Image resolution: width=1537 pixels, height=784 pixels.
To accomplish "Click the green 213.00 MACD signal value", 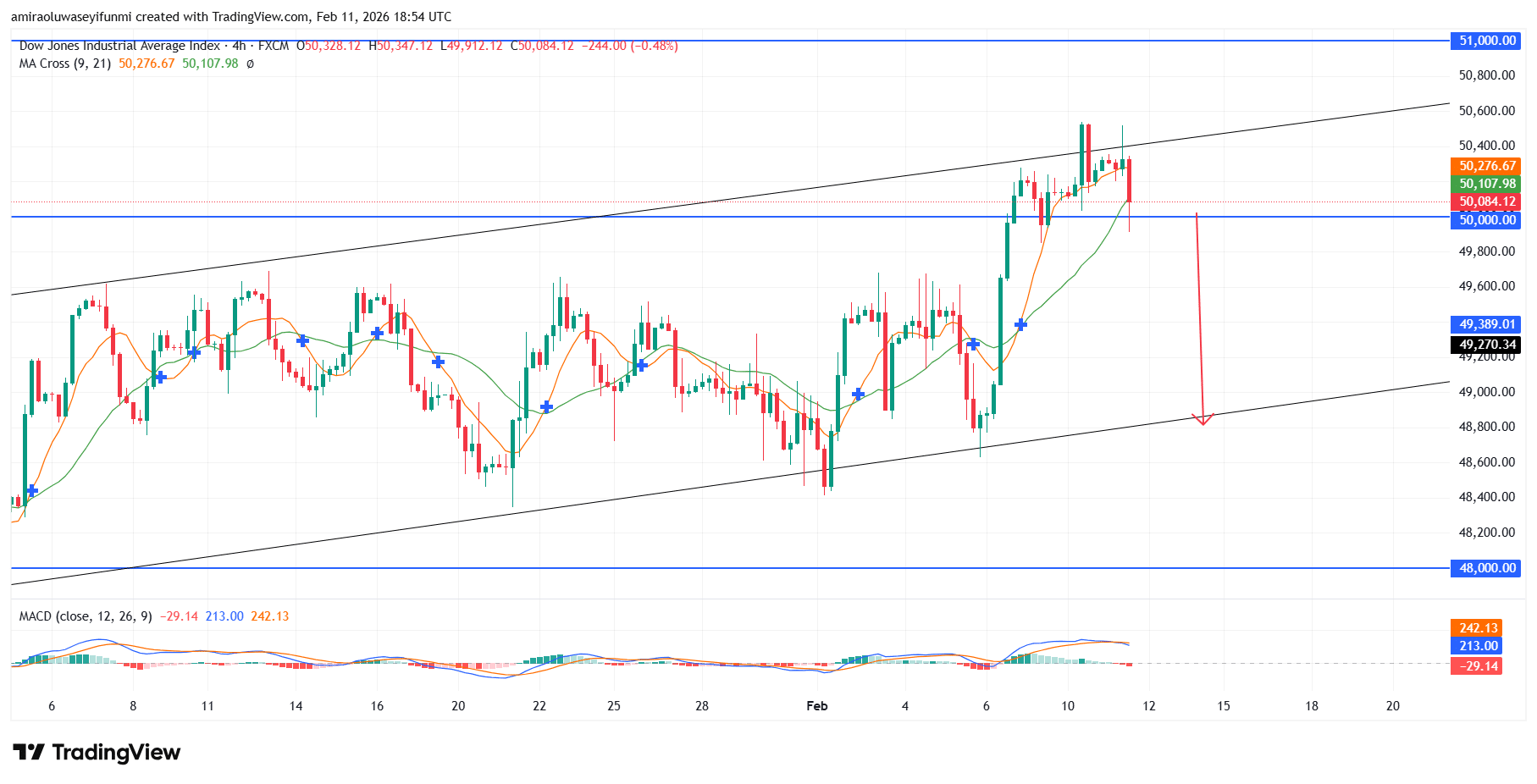I will point(1478,646).
